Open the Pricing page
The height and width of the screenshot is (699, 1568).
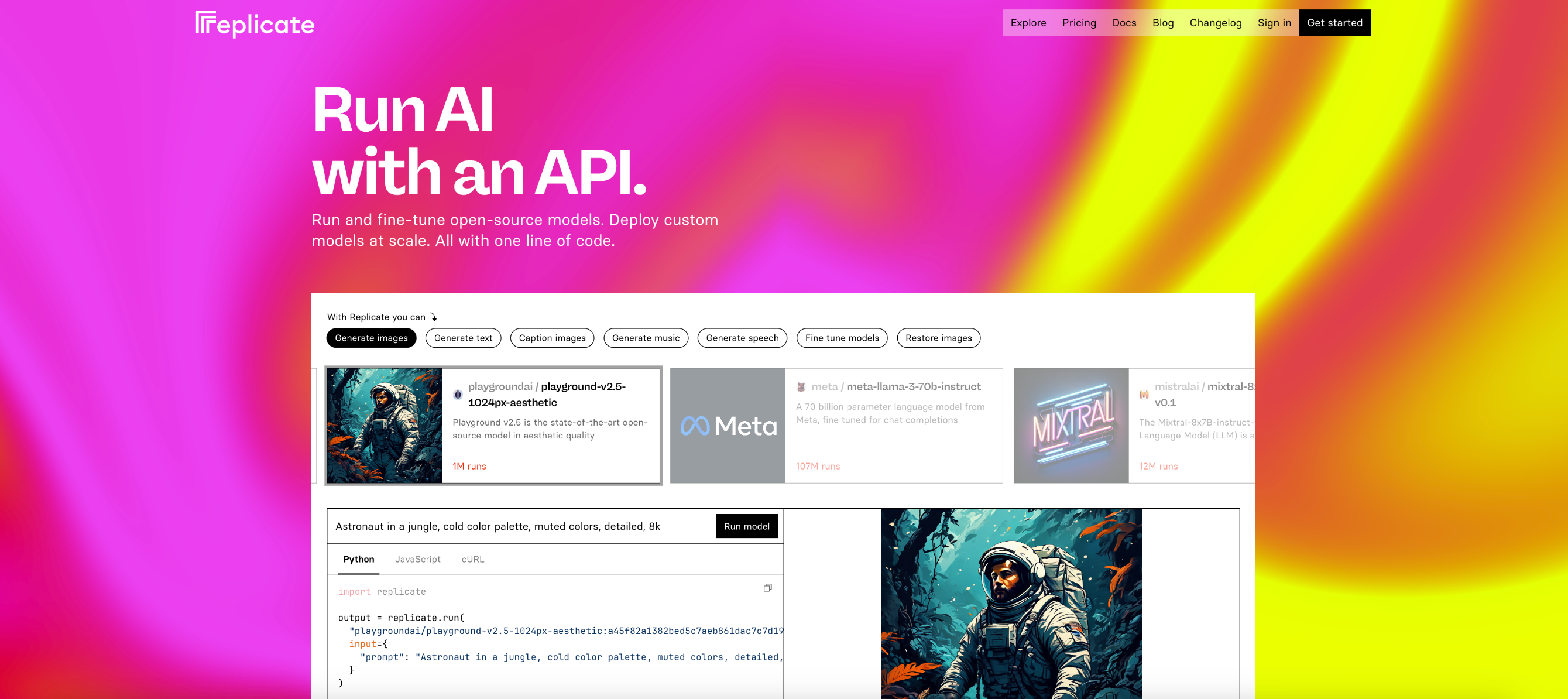click(x=1079, y=22)
